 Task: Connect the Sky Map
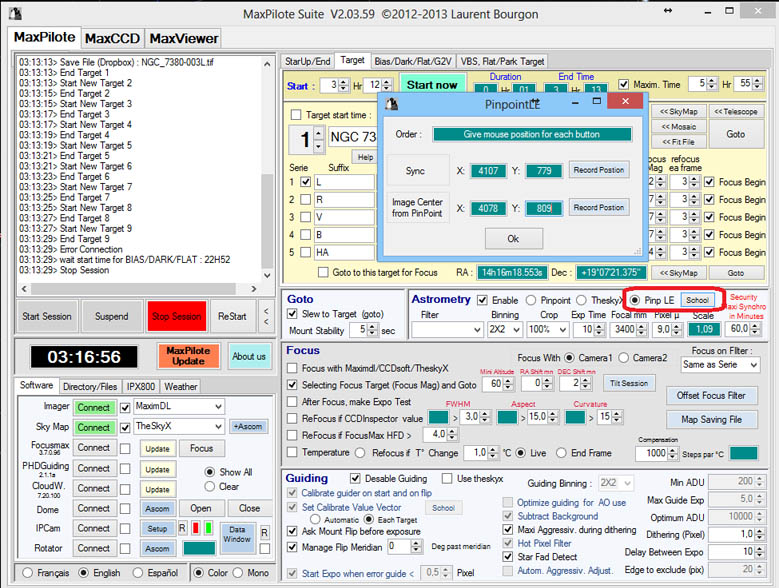(93, 427)
